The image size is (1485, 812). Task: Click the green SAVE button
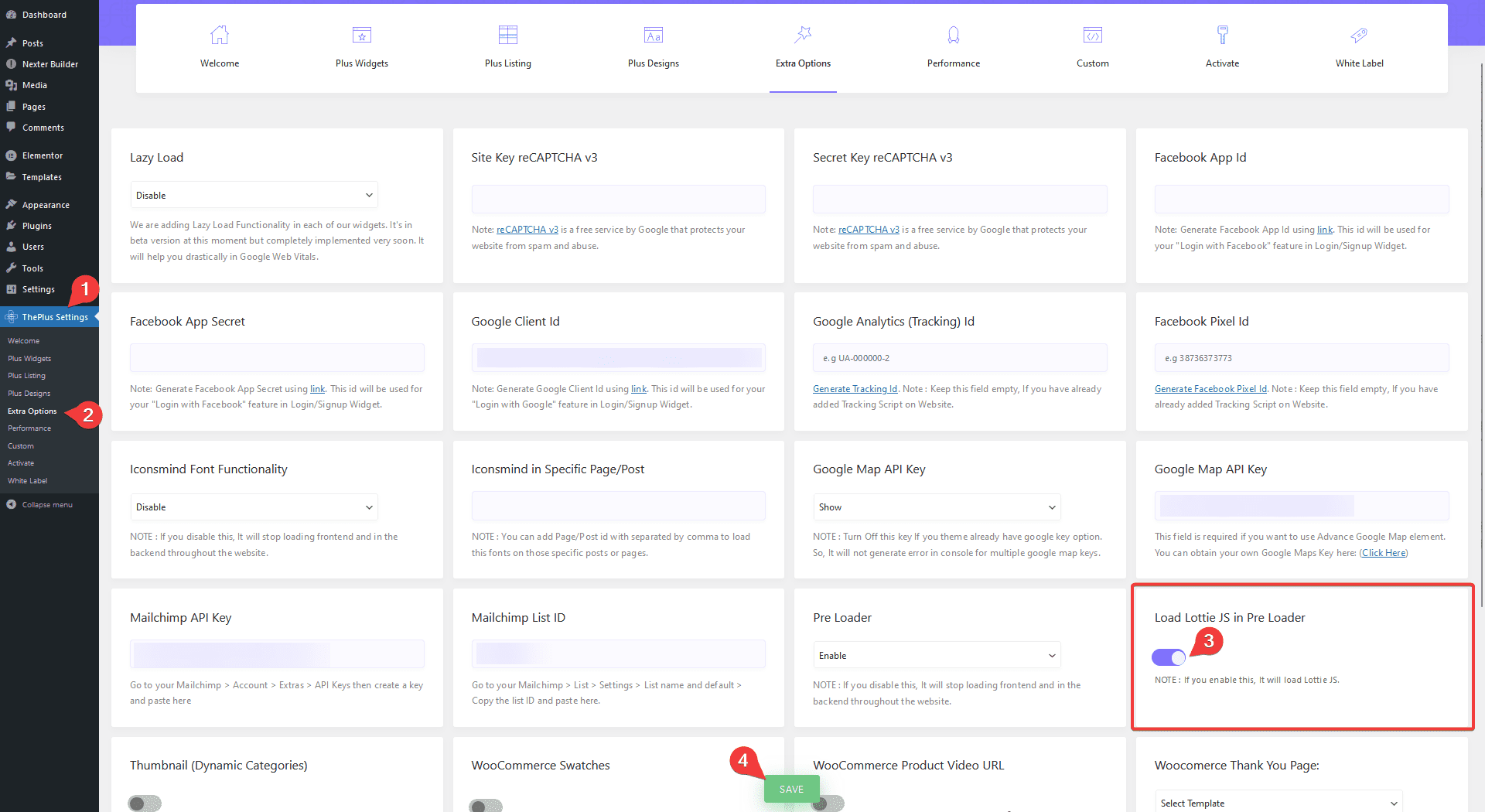(791, 789)
